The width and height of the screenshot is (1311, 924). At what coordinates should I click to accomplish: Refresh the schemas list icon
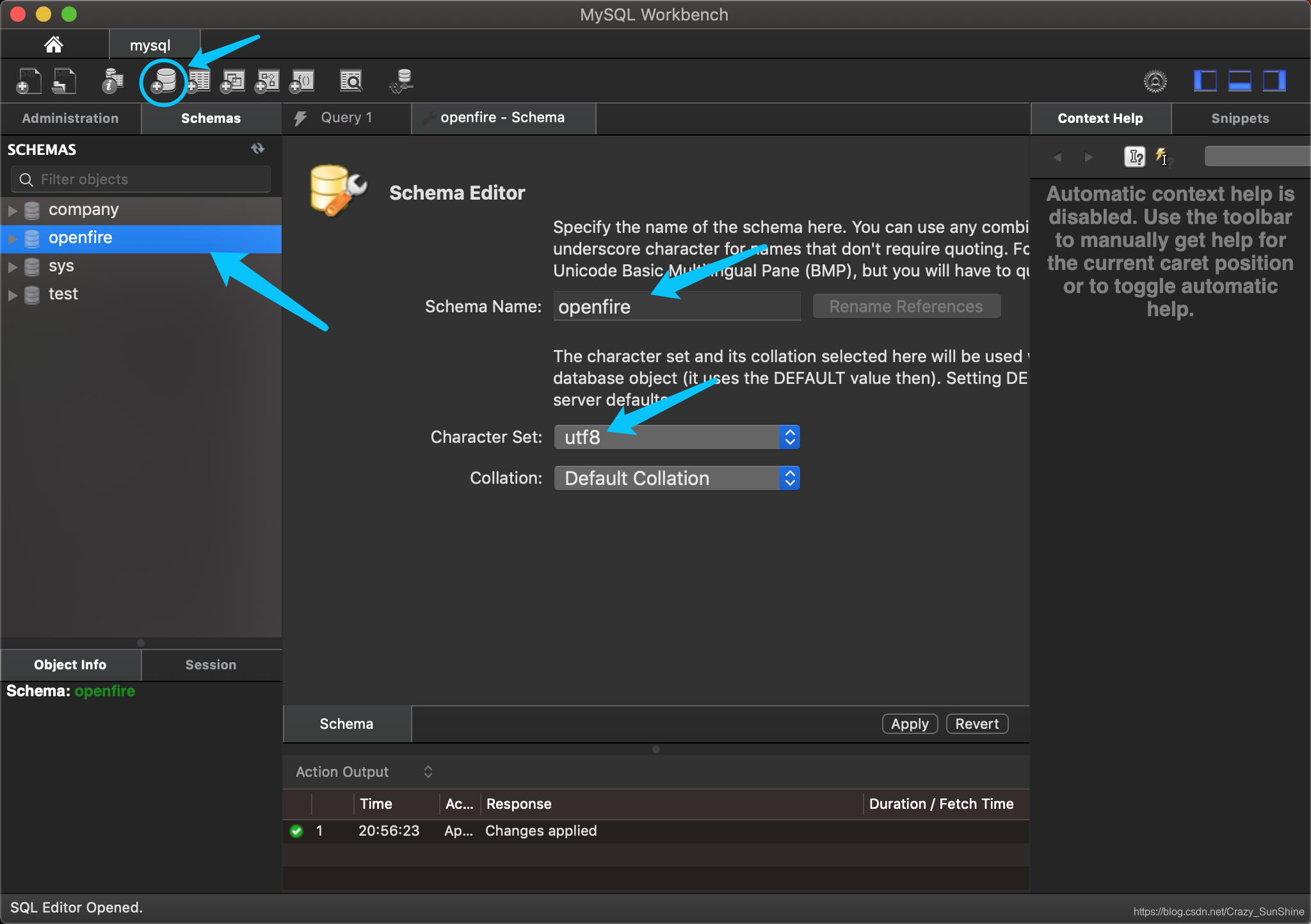coord(258,148)
